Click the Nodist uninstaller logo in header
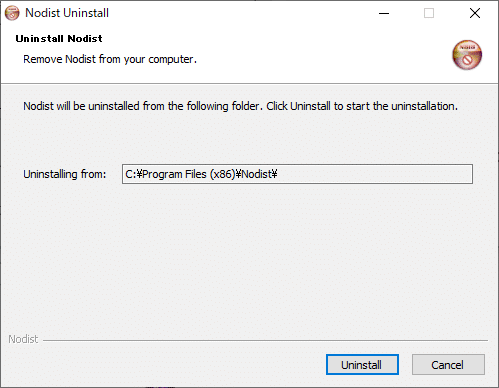The image size is (499, 388). (x=467, y=55)
